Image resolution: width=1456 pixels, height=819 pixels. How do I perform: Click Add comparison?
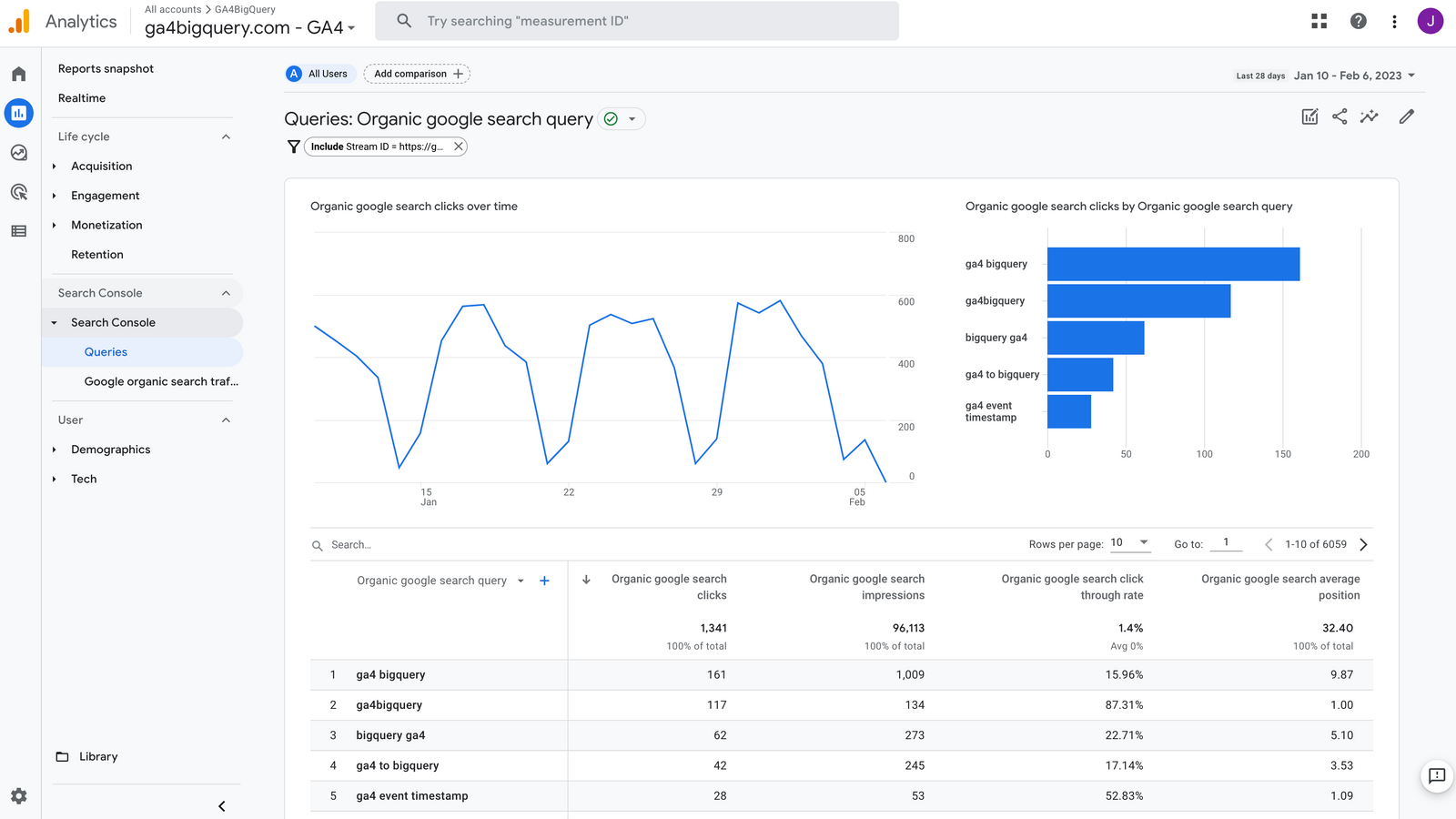[417, 74]
